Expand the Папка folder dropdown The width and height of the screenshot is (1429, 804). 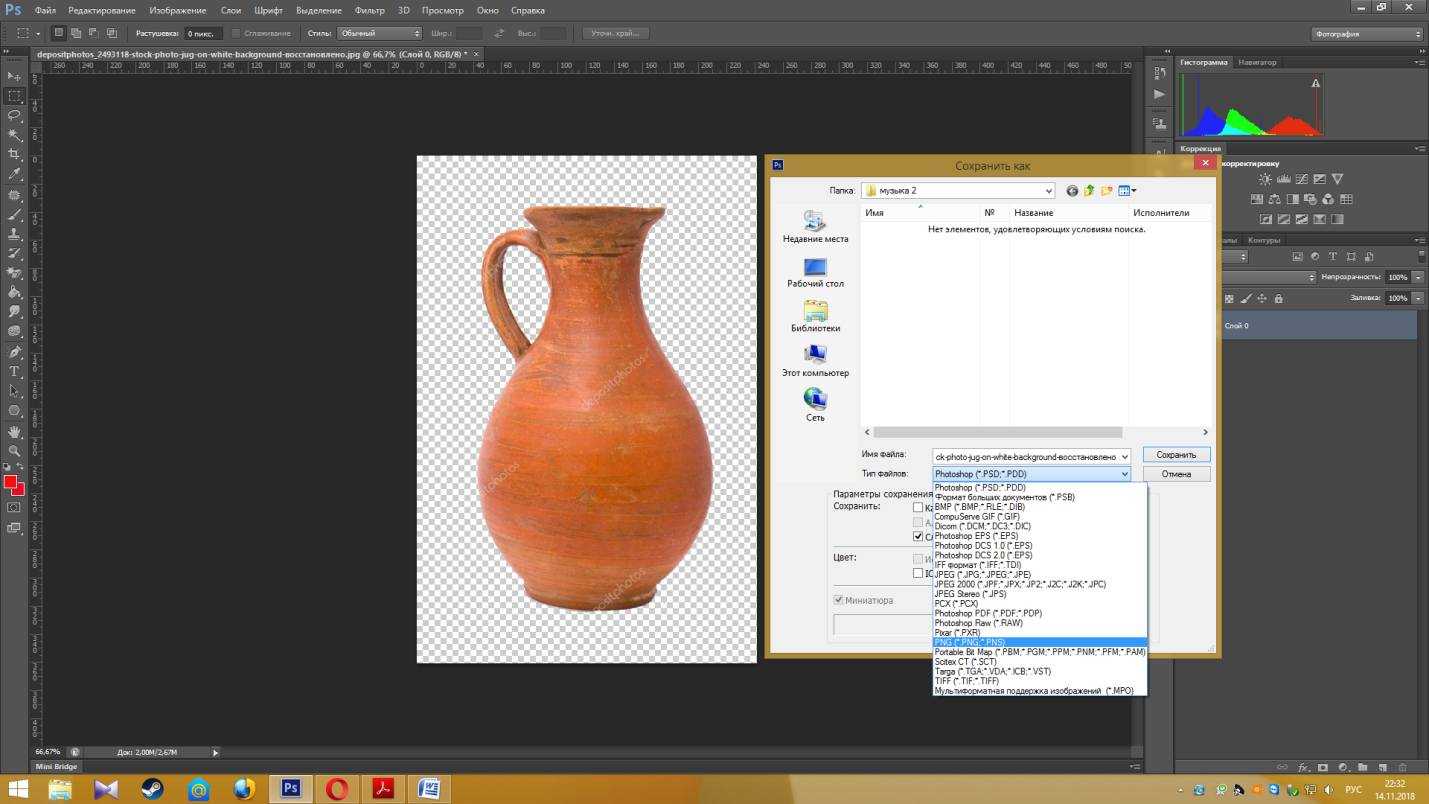click(1048, 191)
